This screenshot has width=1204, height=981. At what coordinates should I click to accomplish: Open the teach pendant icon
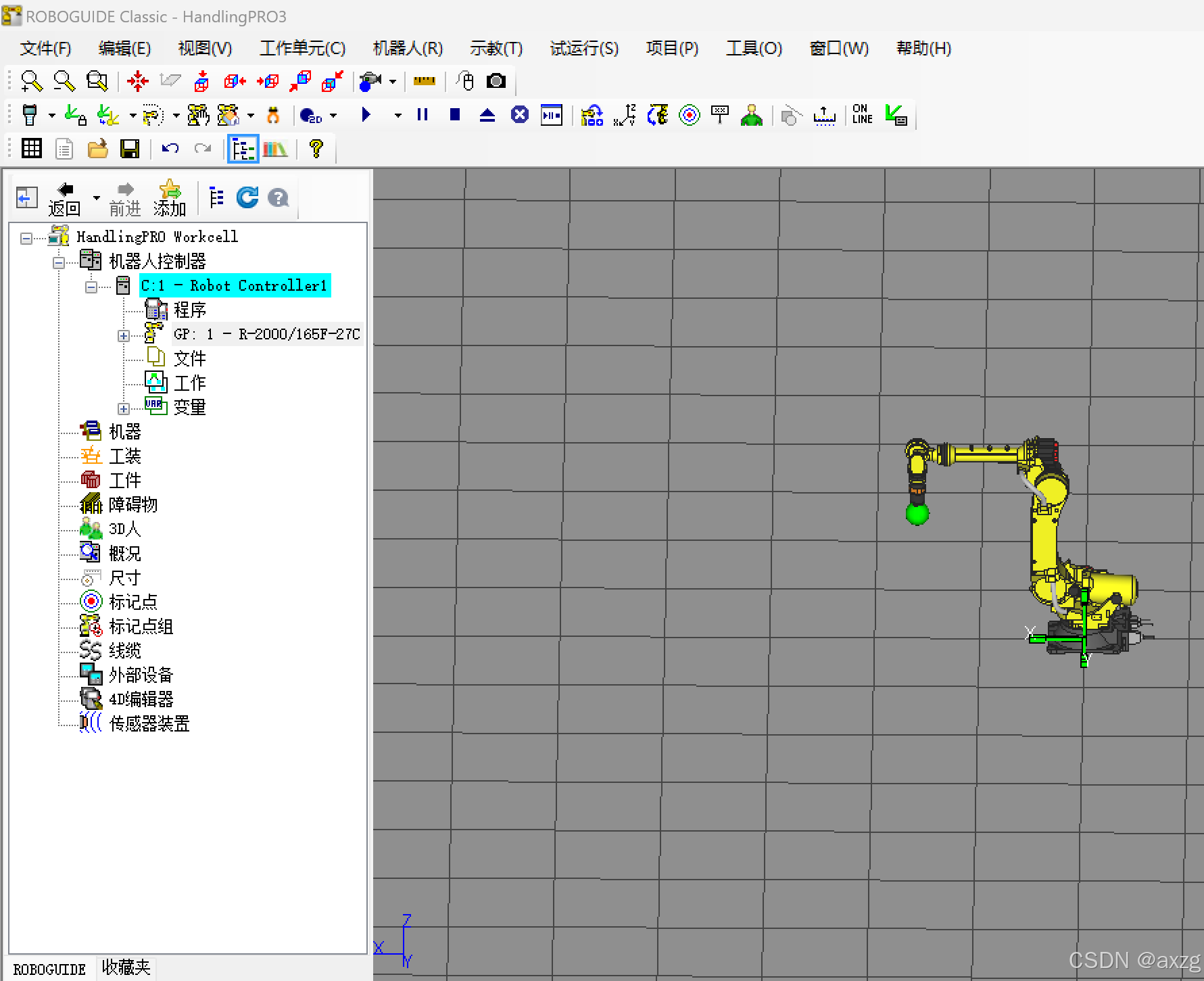point(30,115)
